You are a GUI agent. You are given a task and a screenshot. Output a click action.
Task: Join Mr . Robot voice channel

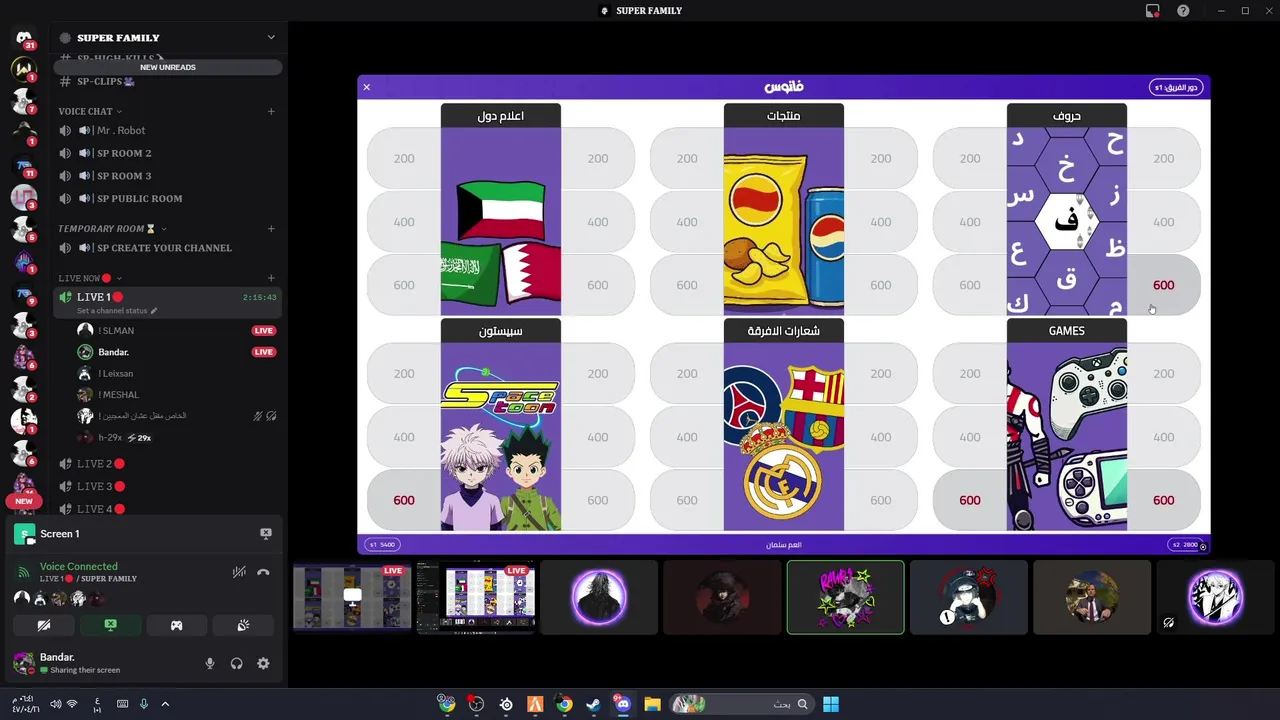167,130
